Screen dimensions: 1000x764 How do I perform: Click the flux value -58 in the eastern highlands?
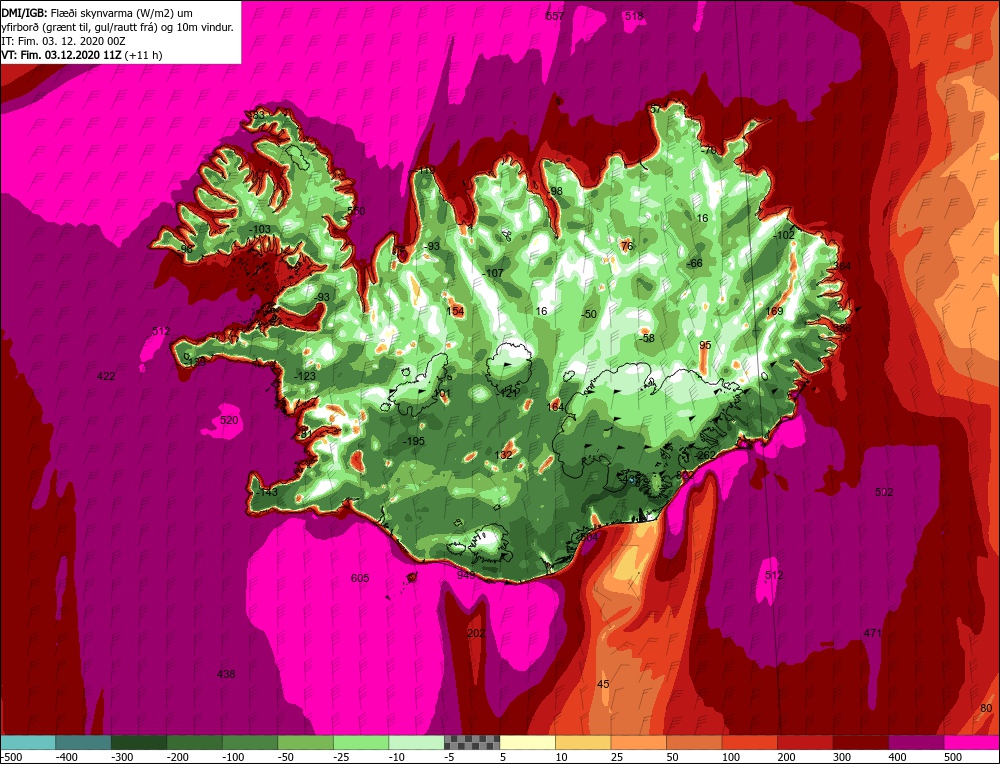(x=647, y=338)
